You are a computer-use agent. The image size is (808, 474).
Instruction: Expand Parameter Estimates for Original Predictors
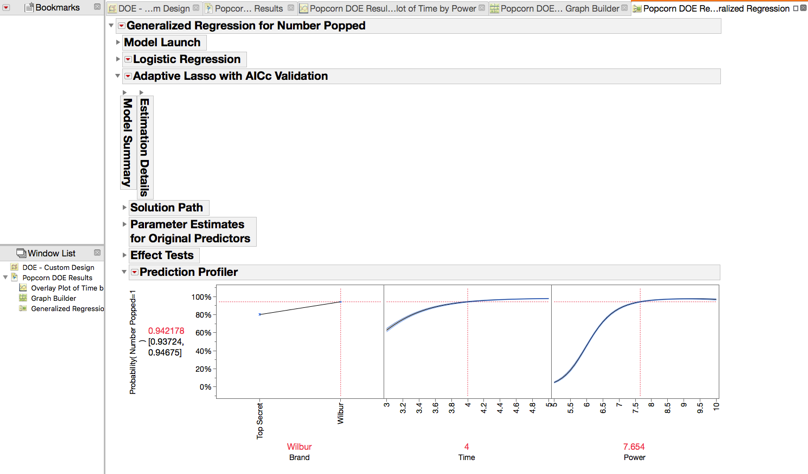(124, 224)
